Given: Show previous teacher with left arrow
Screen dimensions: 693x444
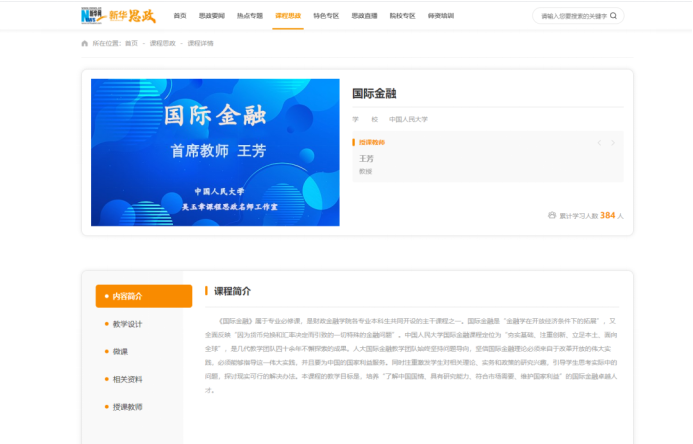Looking at the screenshot, I should tap(600, 143).
